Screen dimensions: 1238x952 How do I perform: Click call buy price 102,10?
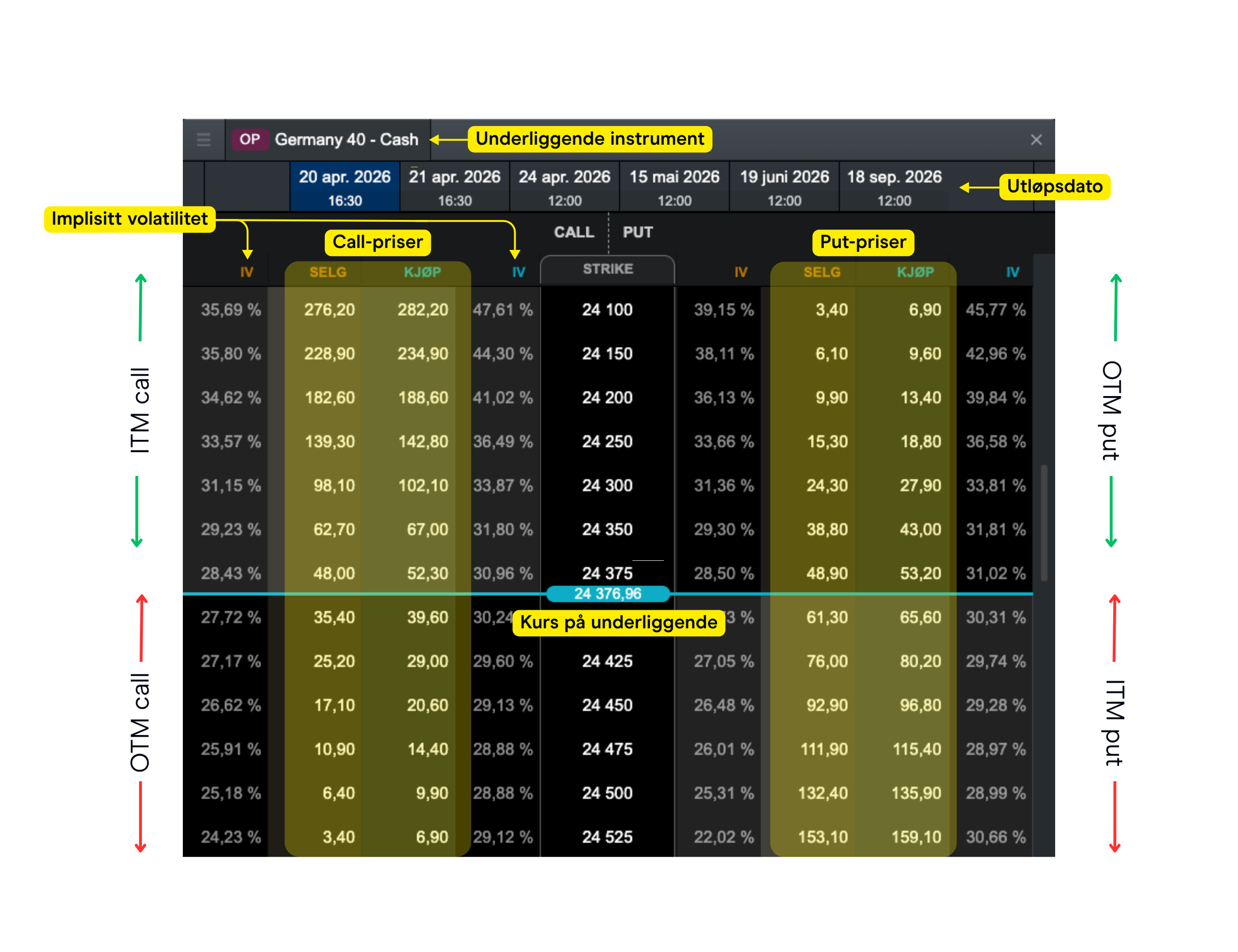point(423,485)
